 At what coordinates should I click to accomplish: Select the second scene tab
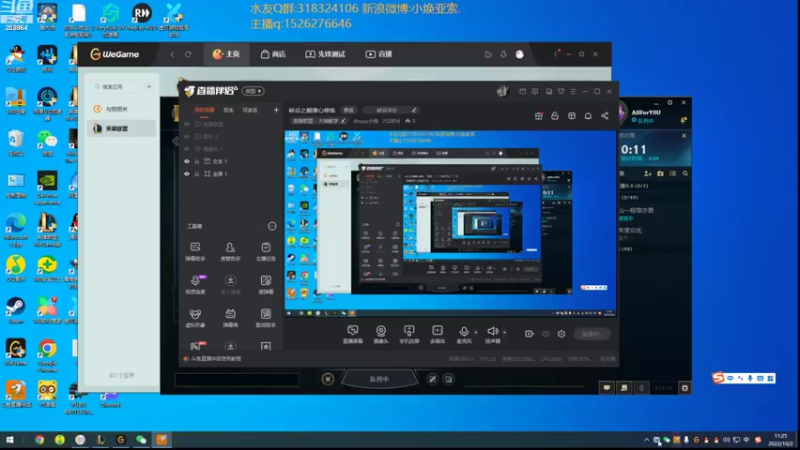[229, 110]
